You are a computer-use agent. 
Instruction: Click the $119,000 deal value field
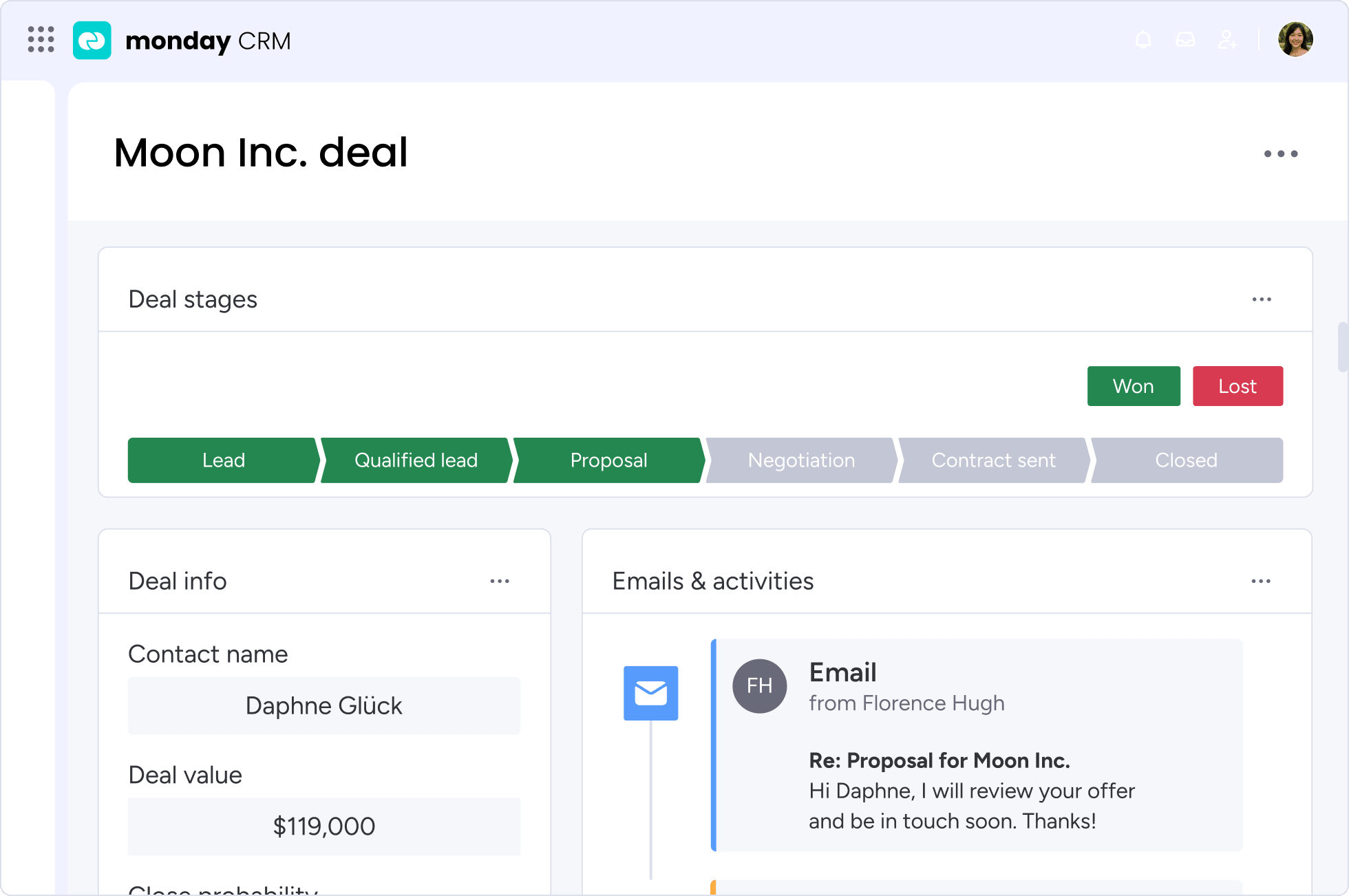(x=323, y=826)
